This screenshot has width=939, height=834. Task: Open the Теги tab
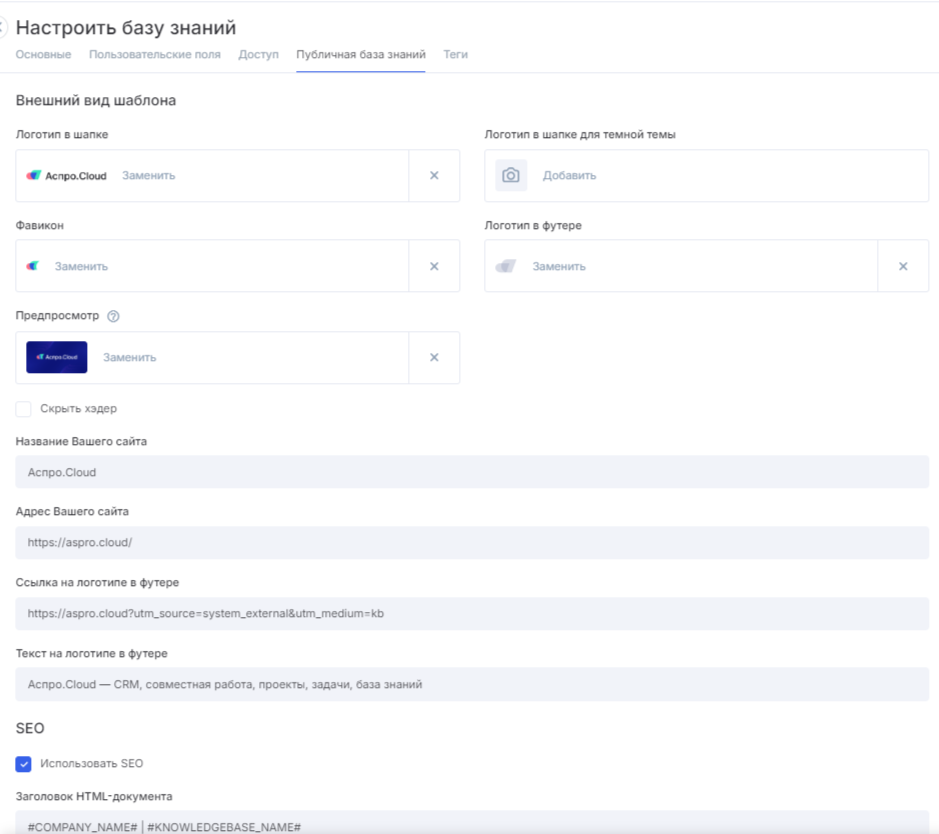455,55
